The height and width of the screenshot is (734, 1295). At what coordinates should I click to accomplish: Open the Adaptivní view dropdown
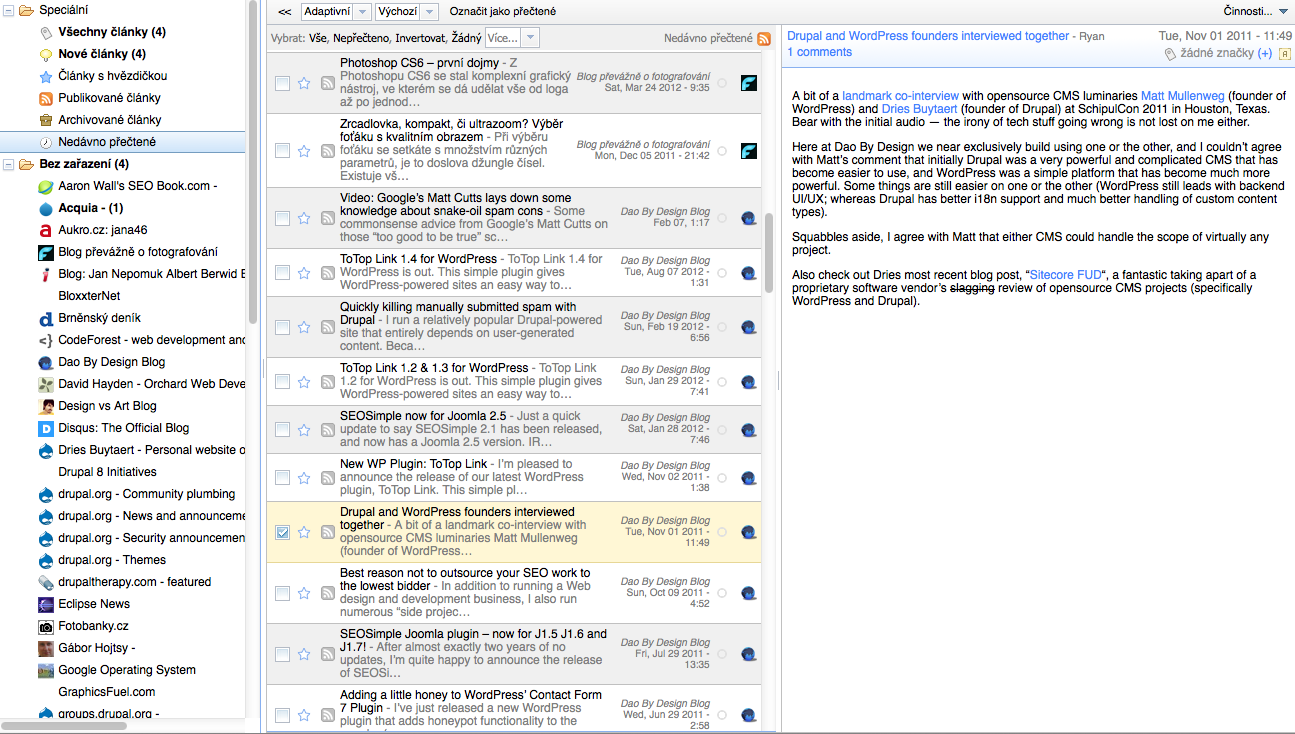[335, 12]
